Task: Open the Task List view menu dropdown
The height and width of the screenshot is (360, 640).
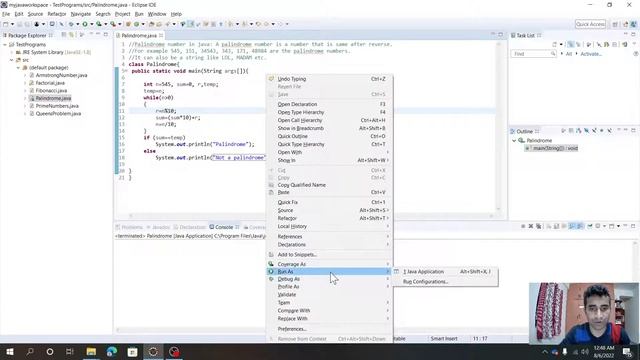Action: coord(634,44)
